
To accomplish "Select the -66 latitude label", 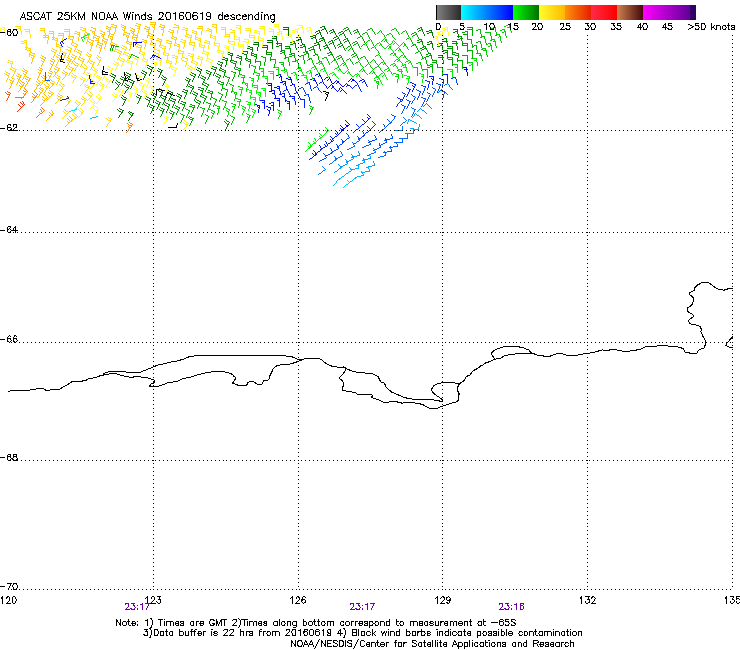I will tap(9, 340).
